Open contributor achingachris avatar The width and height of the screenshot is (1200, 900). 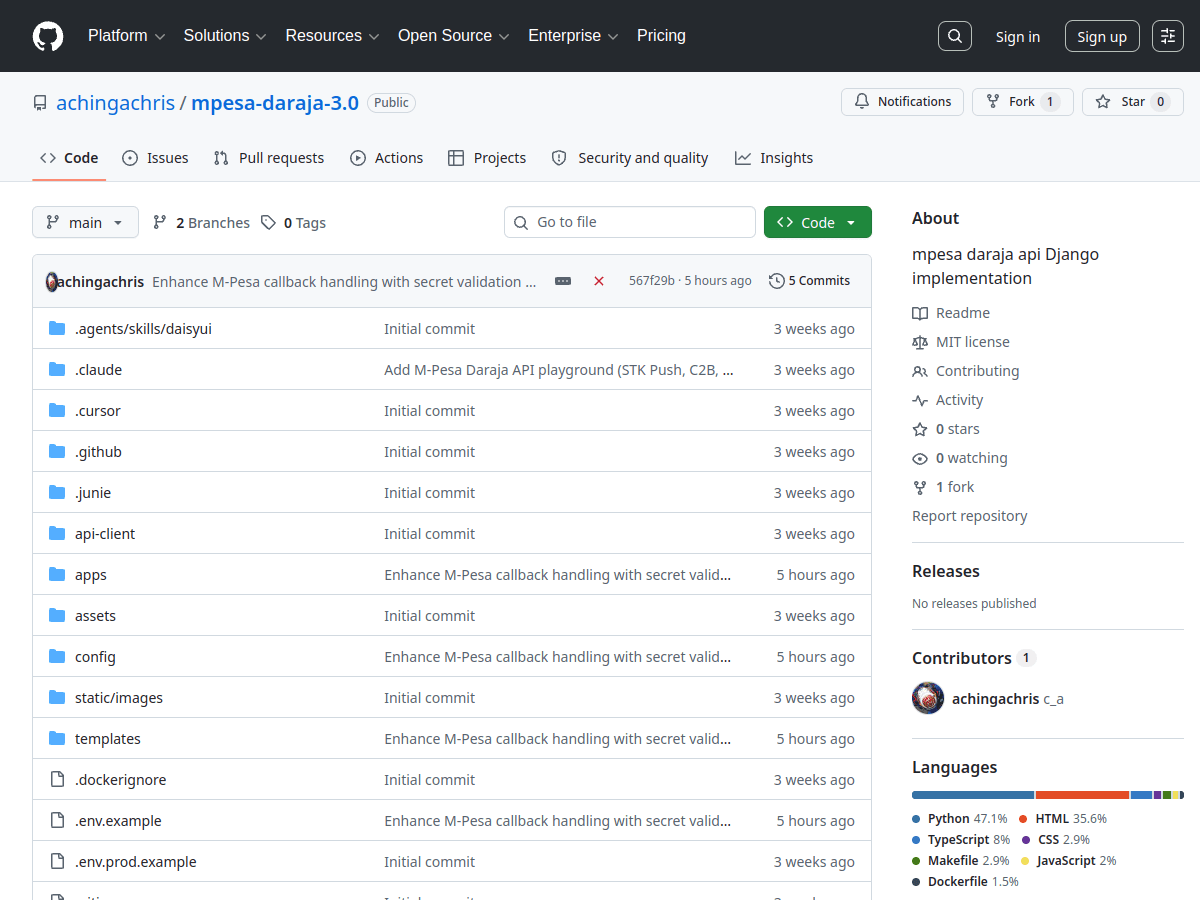coord(928,698)
